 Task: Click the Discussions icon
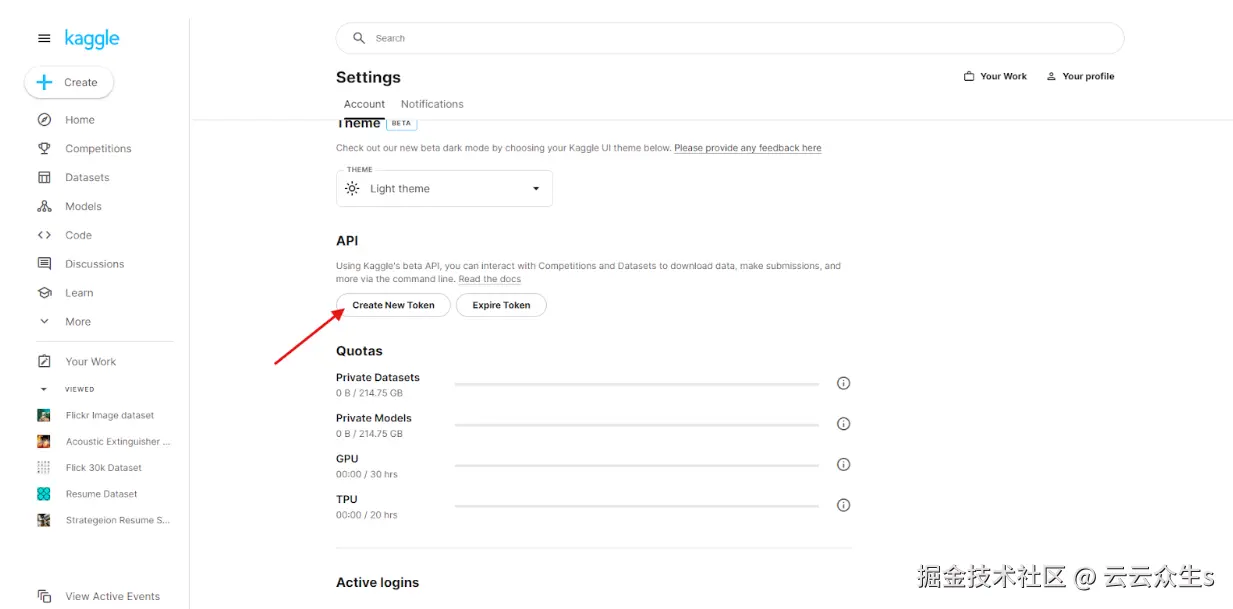coord(44,264)
